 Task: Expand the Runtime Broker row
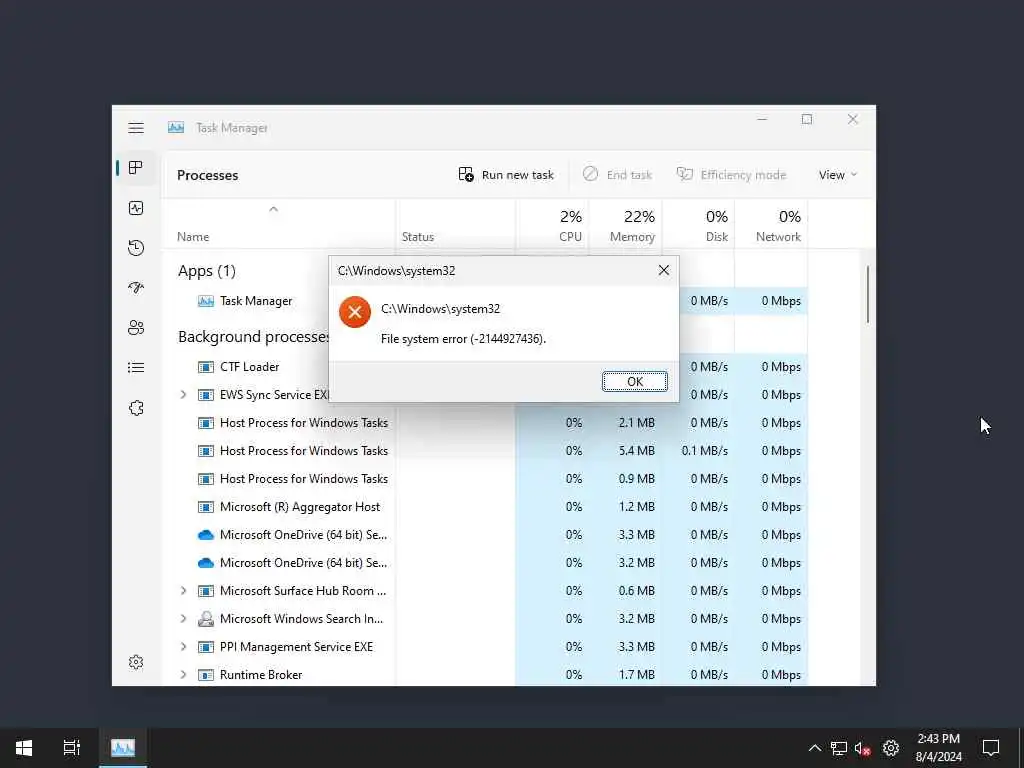click(x=184, y=675)
